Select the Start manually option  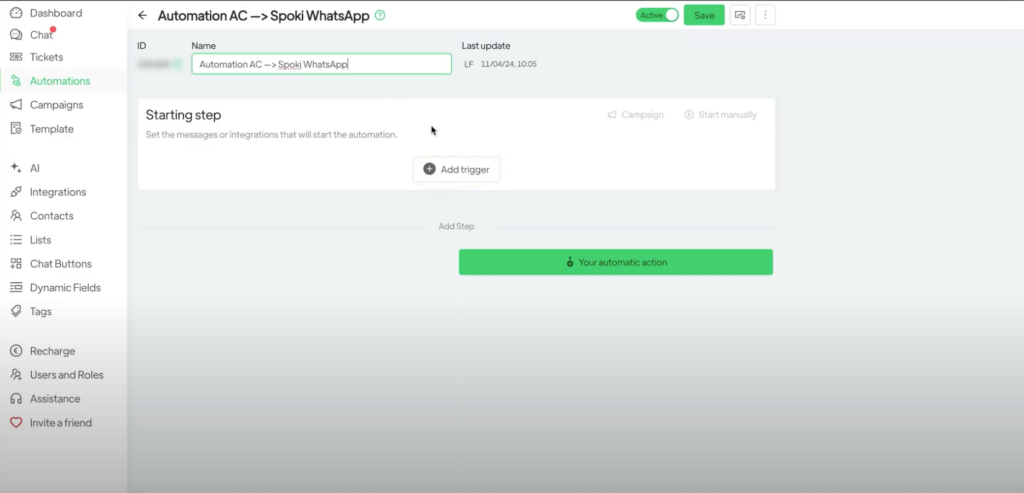(x=720, y=115)
